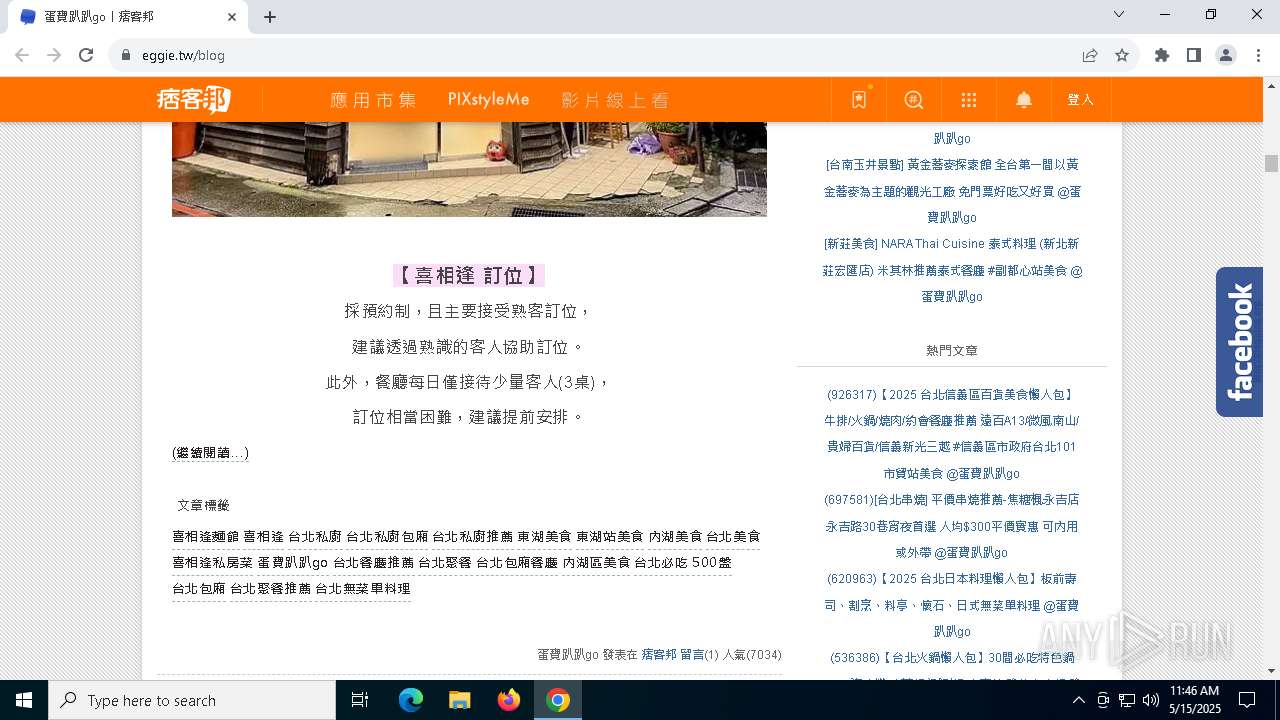The image size is (1280, 720).
Task: Toggle the Chrome side panel
Action: tap(1194, 56)
